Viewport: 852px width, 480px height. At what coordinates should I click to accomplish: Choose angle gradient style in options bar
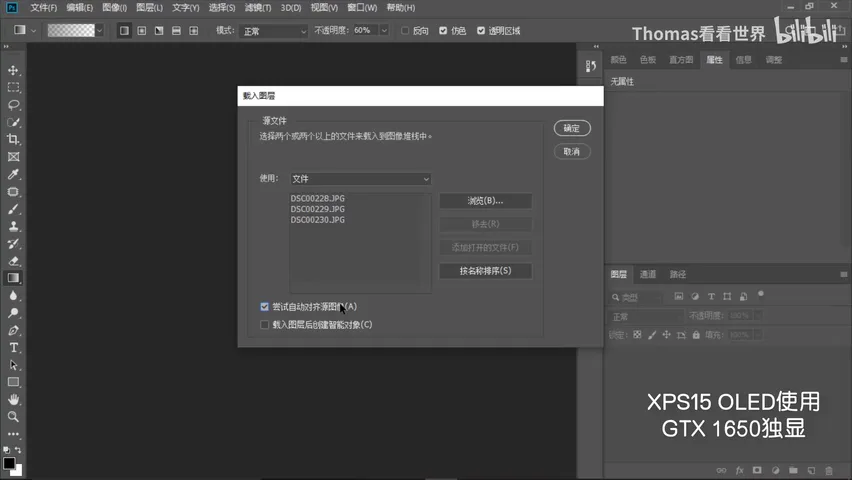tap(159, 31)
